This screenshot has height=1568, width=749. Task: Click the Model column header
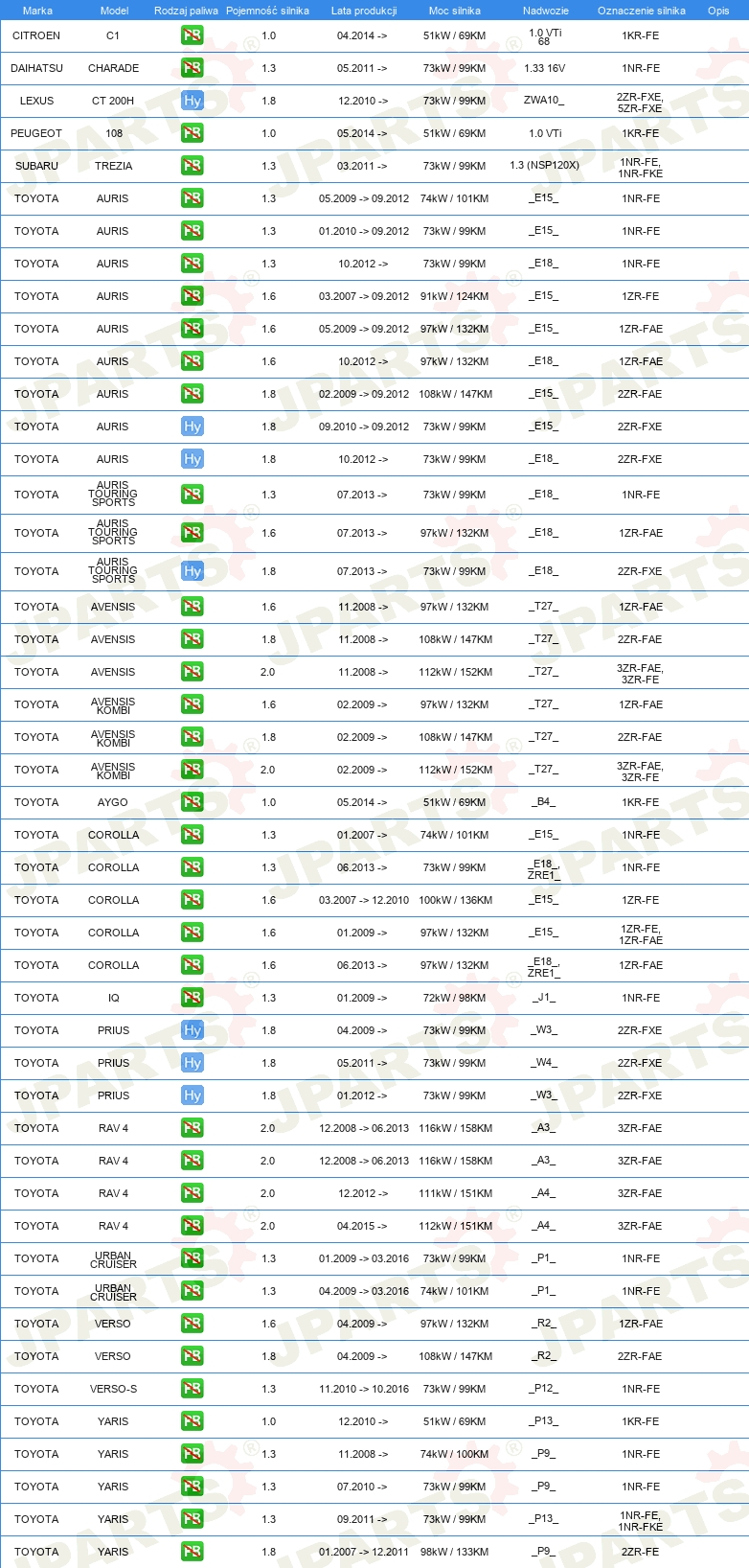click(115, 11)
